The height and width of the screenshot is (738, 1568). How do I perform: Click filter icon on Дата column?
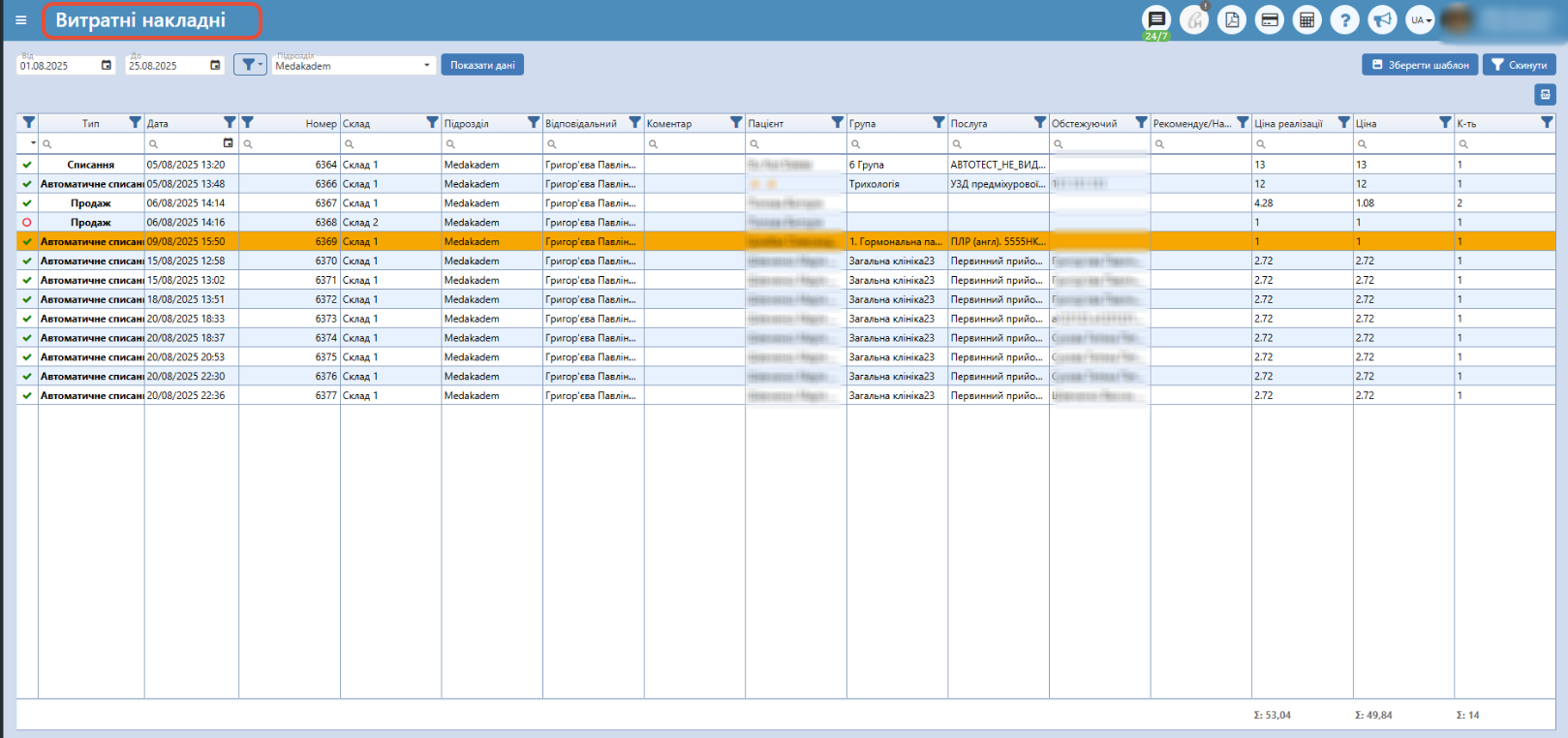coord(230,123)
